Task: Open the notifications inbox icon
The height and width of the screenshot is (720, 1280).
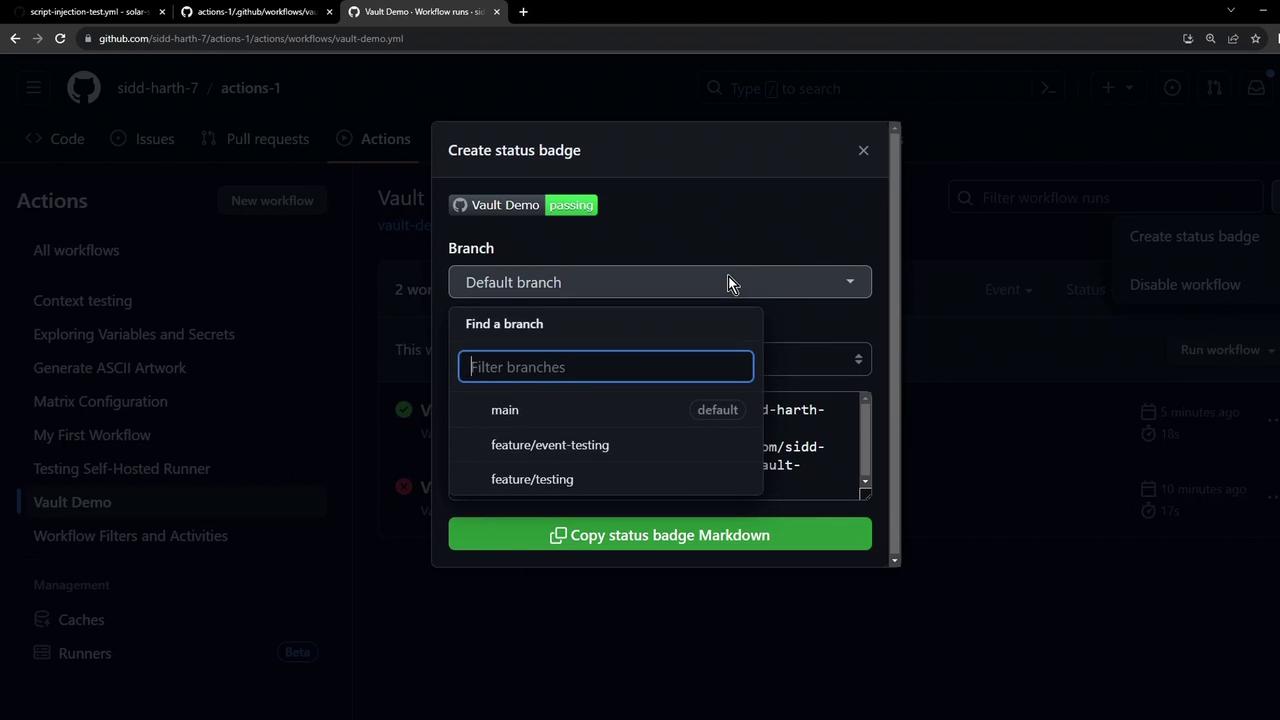Action: point(1256,88)
